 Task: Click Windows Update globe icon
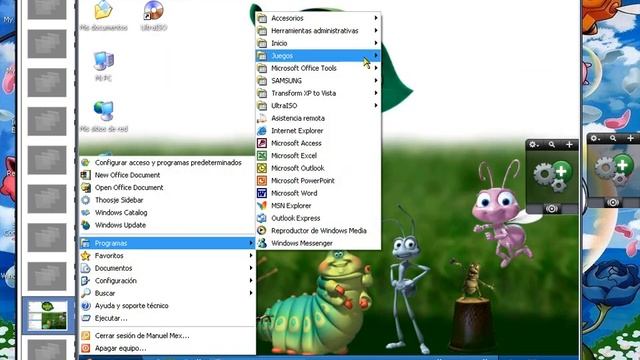coord(86,225)
